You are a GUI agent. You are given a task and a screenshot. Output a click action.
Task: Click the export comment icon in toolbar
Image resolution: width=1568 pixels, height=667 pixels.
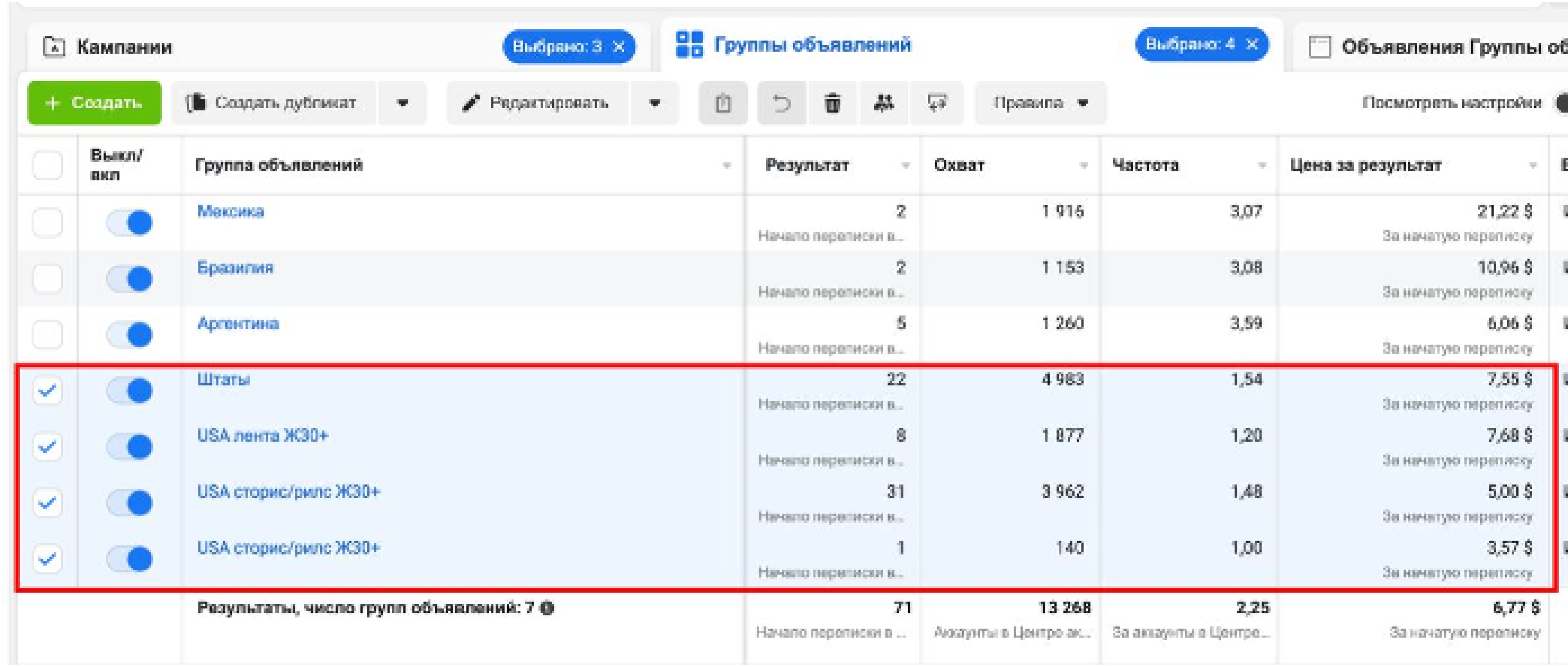(x=937, y=103)
